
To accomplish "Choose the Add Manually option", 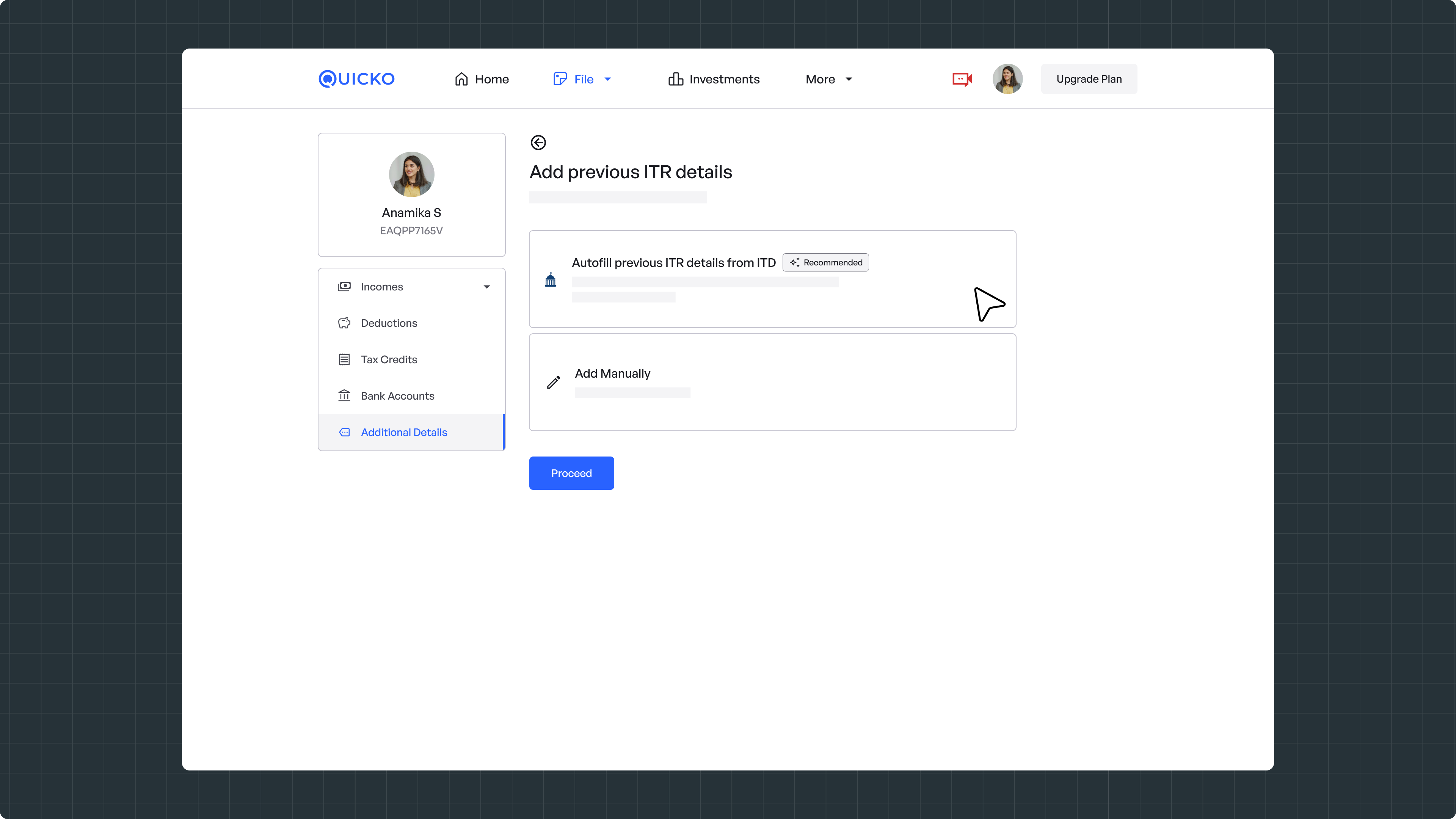I will (x=772, y=382).
